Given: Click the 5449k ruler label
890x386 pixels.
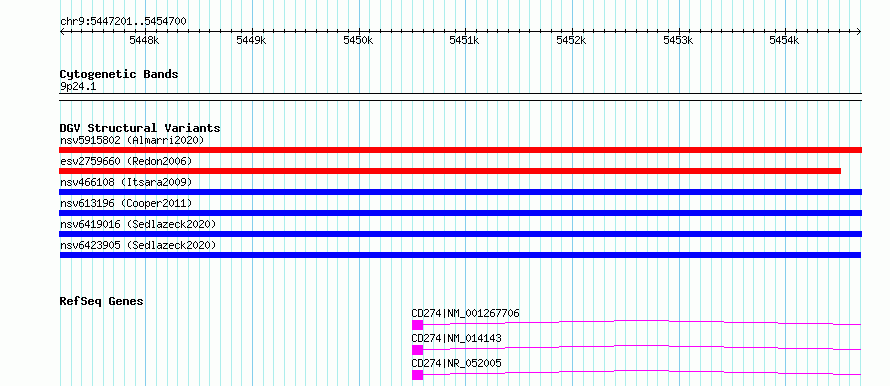Looking at the screenshot, I should point(251,40).
